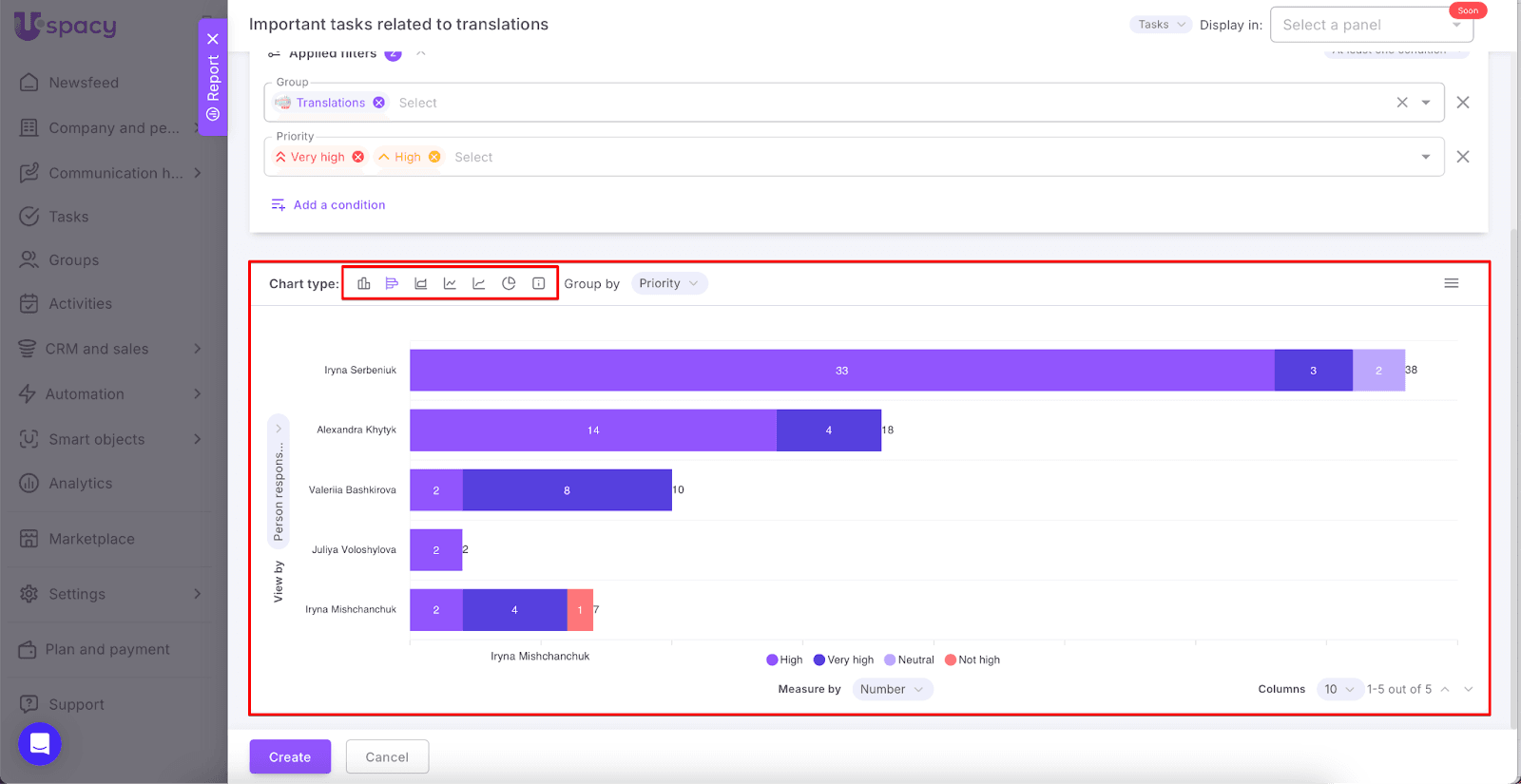Image resolution: width=1521 pixels, height=784 pixels.
Task: Open the Group by Priority dropdown
Action: 668,283
